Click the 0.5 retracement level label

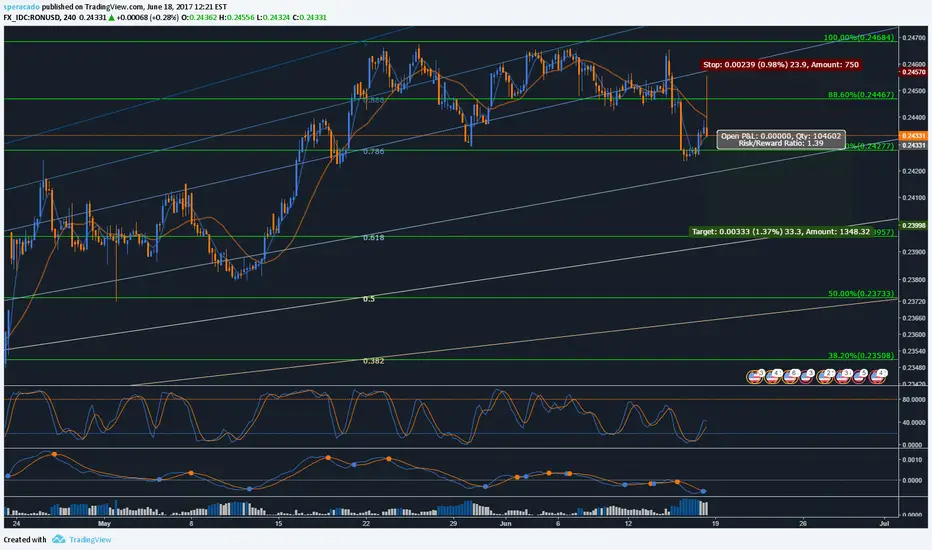pyautogui.click(x=369, y=298)
